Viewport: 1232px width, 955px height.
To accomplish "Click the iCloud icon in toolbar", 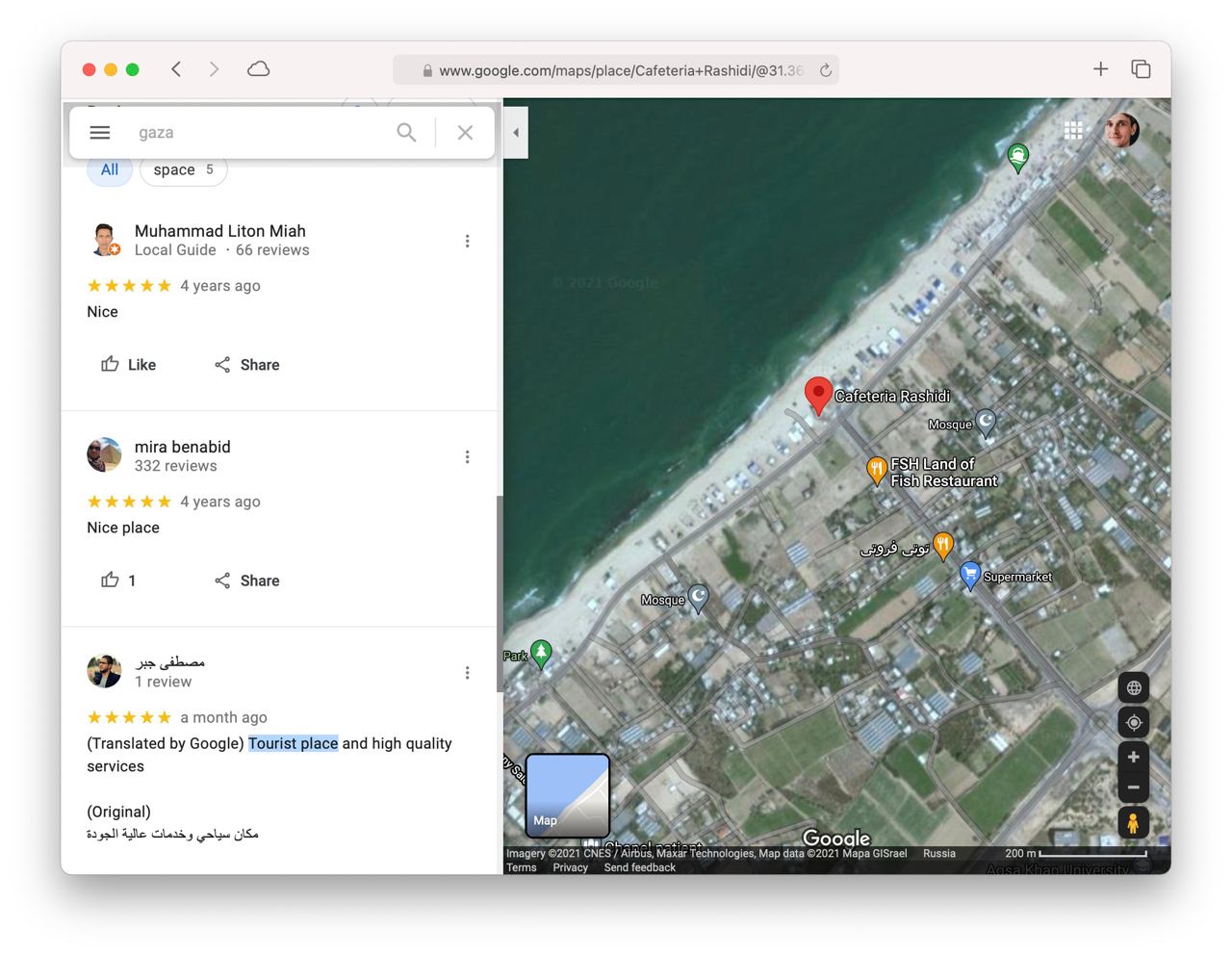I will (258, 69).
